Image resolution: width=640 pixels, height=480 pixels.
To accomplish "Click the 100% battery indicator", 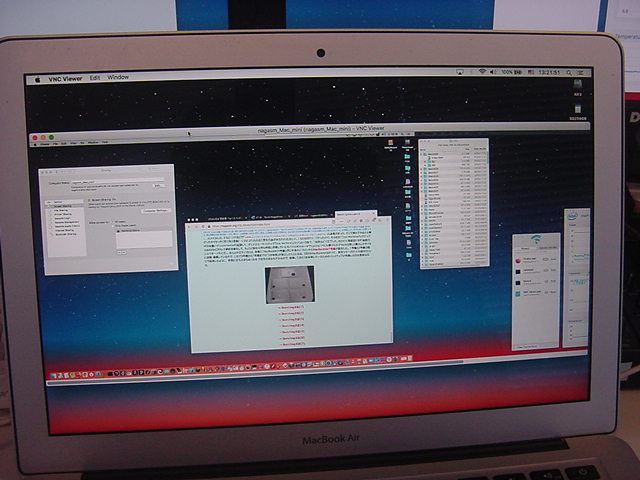I will [512, 72].
